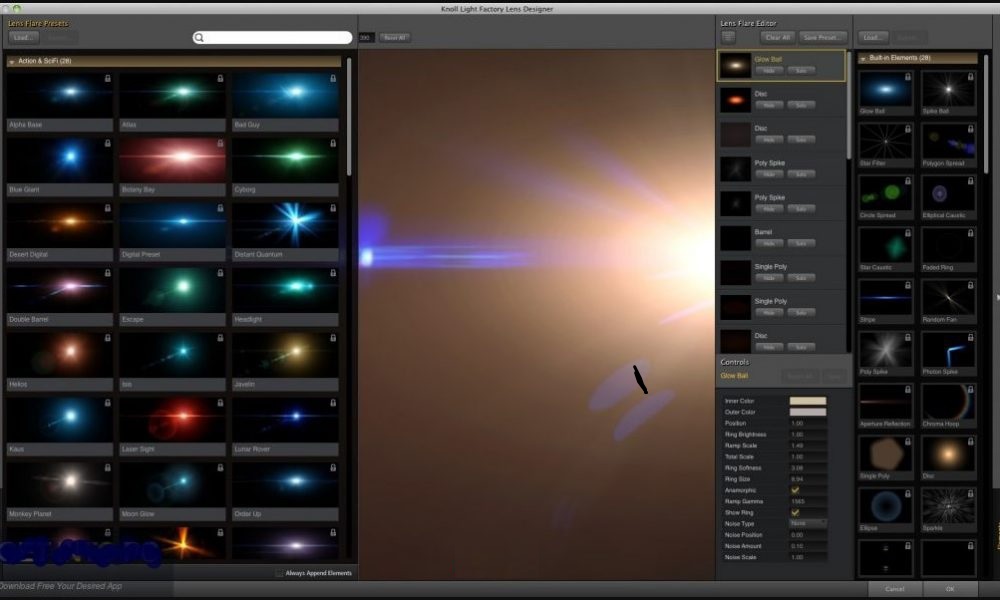Select the Desert Digital preset thumbnail
1000x600 pixels.
tap(60, 224)
